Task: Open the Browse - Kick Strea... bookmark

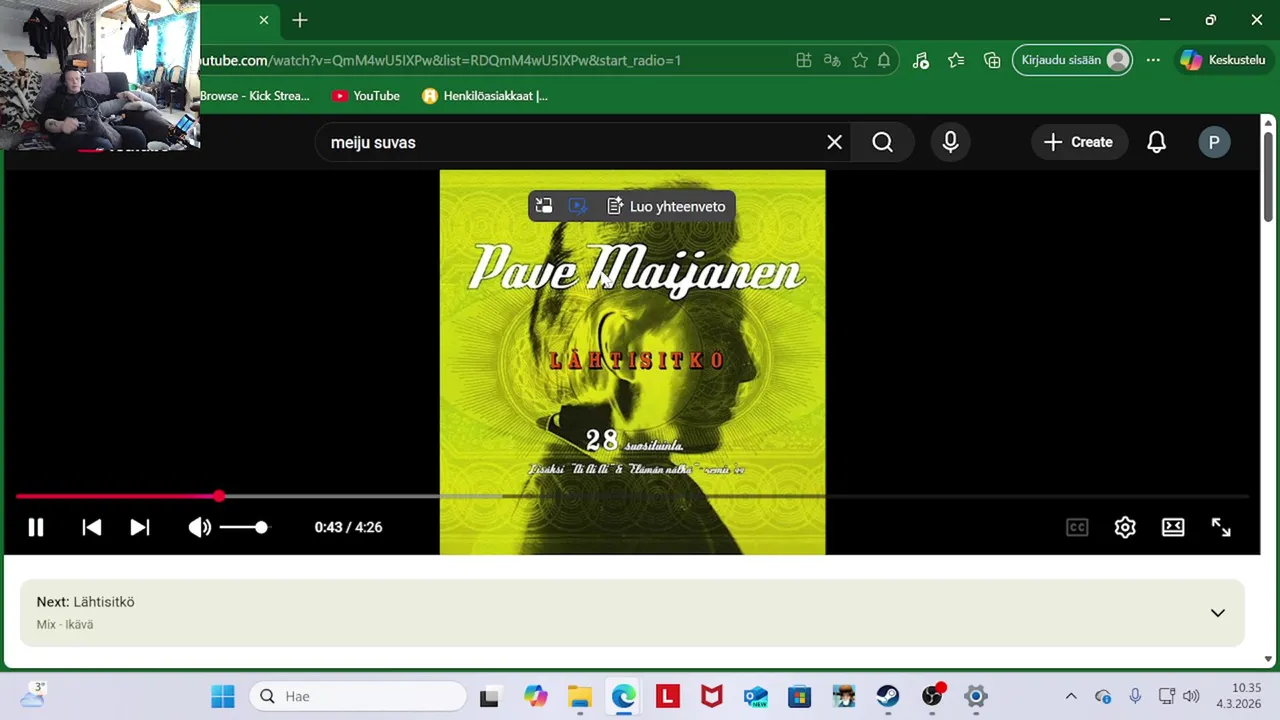Action: tap(255, 96)
